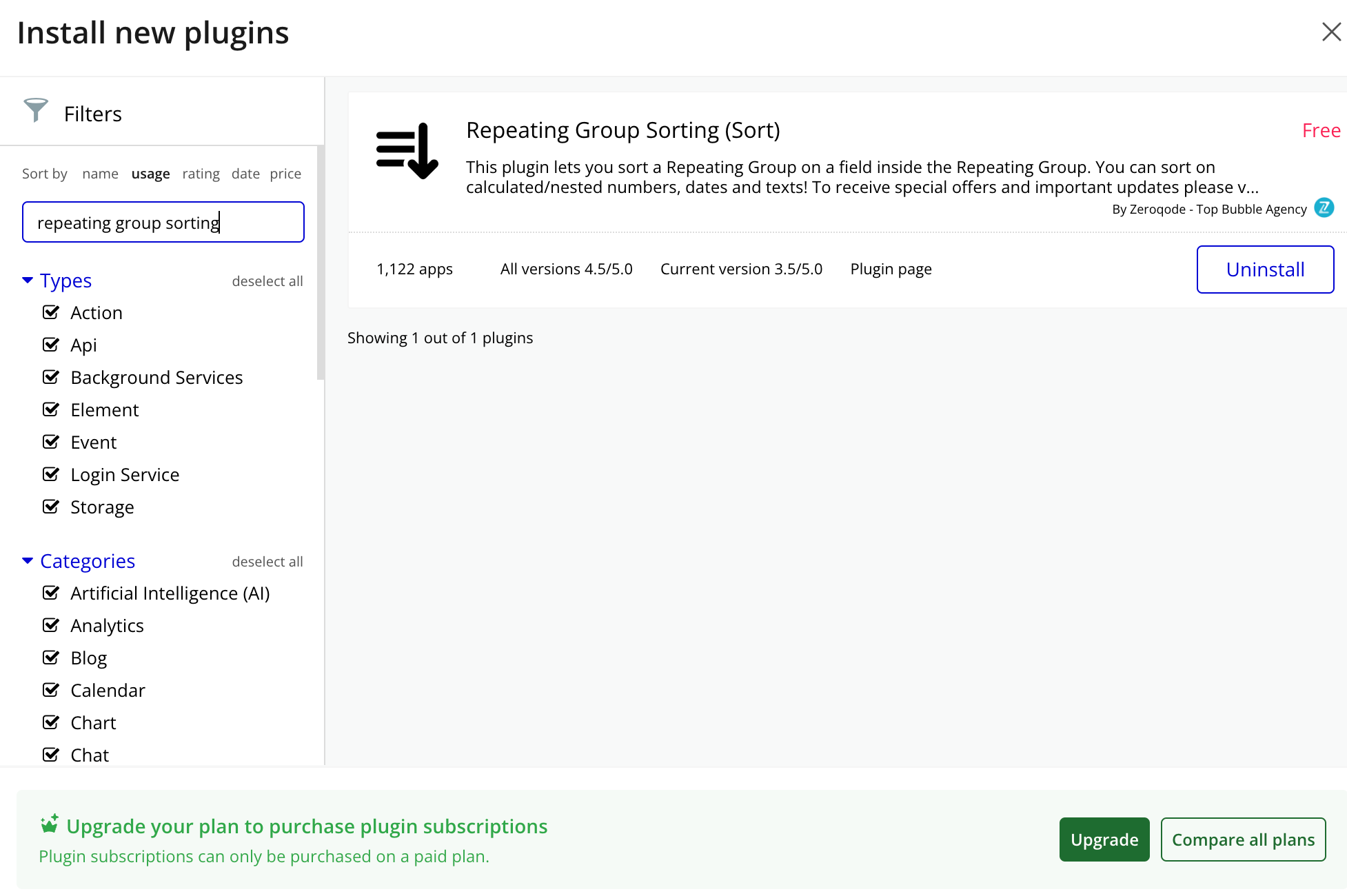
Task: Uncheck the Api type checkbox
Action: pos(51,345)
